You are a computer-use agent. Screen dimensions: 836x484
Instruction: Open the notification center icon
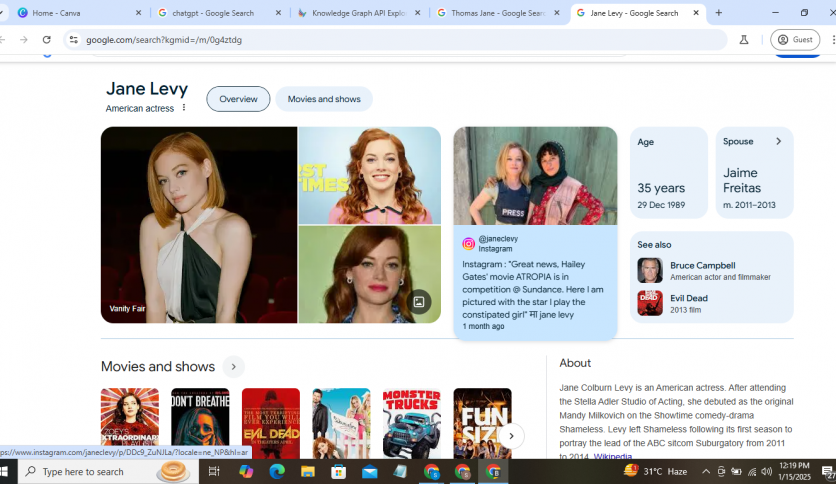[x=827, y=471]
